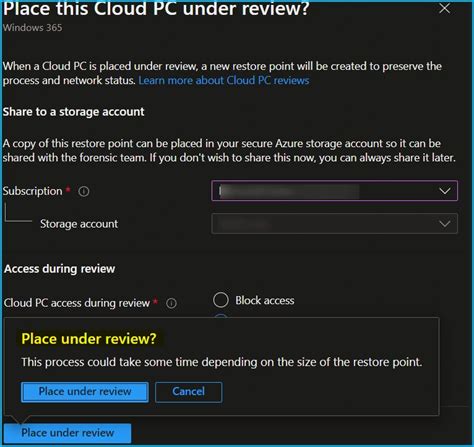Click the Windows 365 subtitle text
Screen dimensions: 474x447
33,28
